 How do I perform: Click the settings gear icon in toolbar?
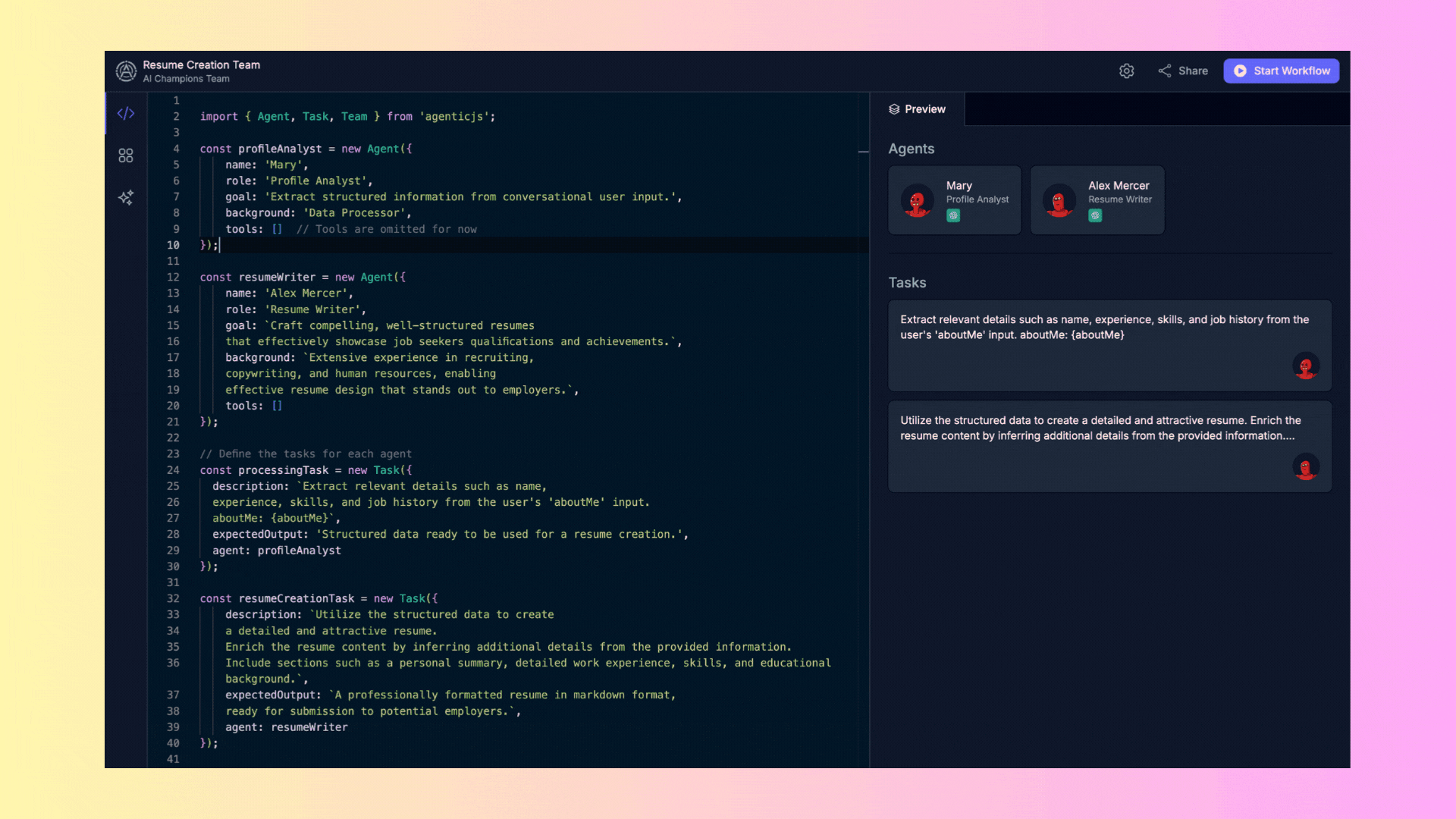tap(1126, 70)
